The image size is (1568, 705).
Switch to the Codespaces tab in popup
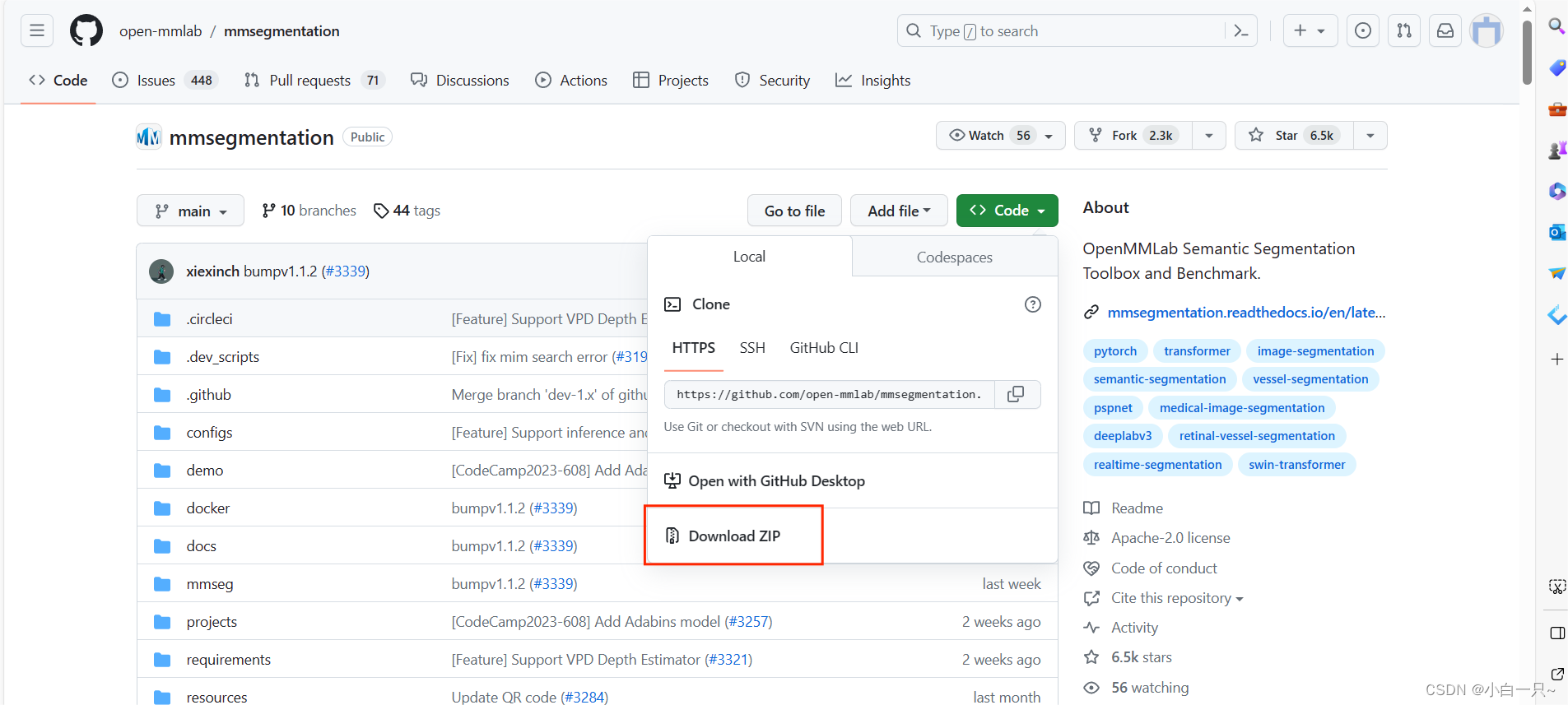pos(955,257)
